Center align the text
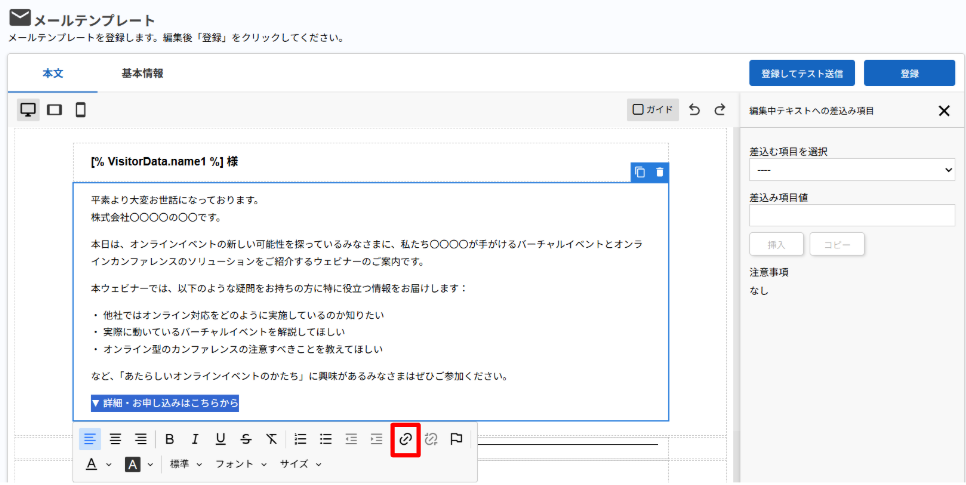966x485 pixels. 115,439
